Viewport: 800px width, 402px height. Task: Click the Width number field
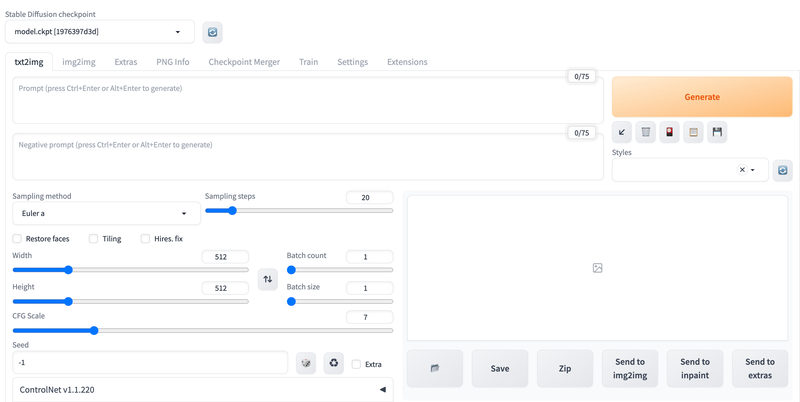pyautogui.click(x=225, y=257)
